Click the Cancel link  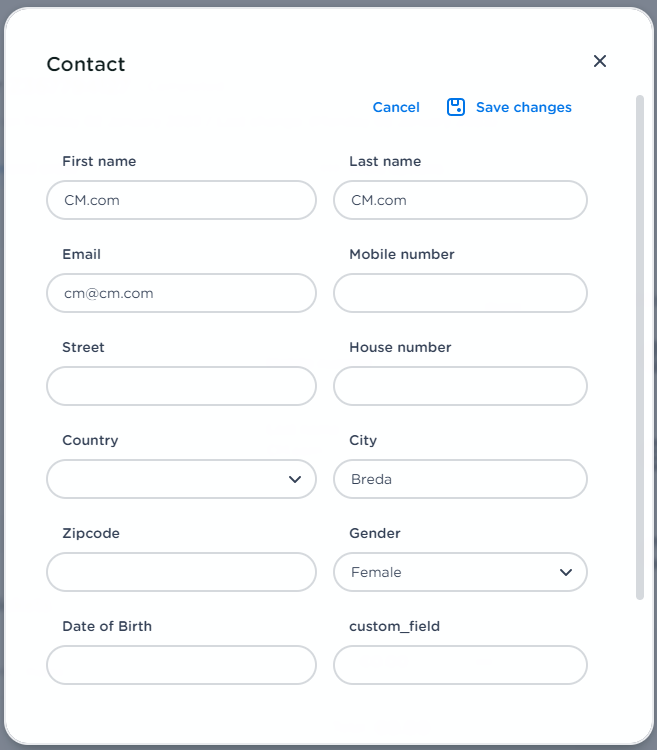click(396, 107)
